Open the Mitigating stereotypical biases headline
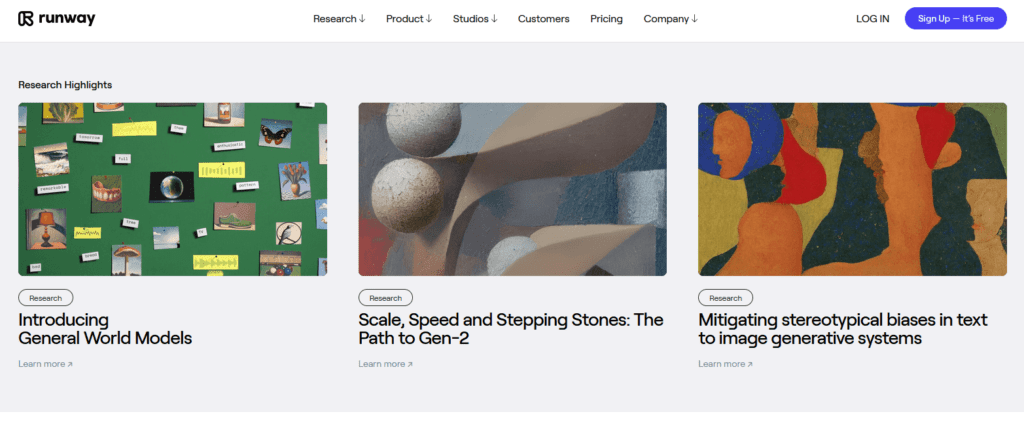1024x446 pixels. (842, 329)
